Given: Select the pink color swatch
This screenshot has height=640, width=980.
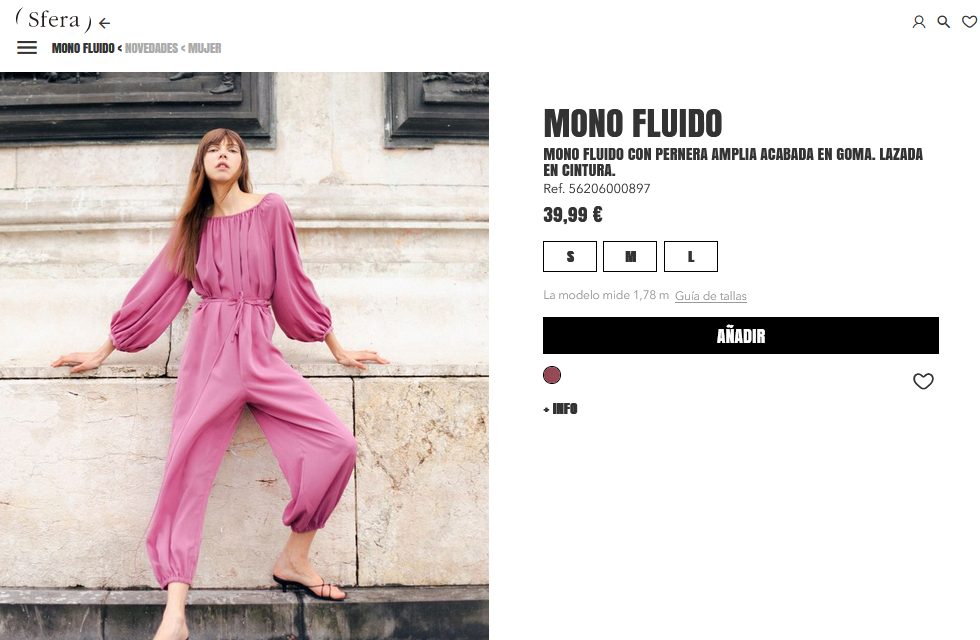Looking at the screenshot, I should (x=552, y=375).
